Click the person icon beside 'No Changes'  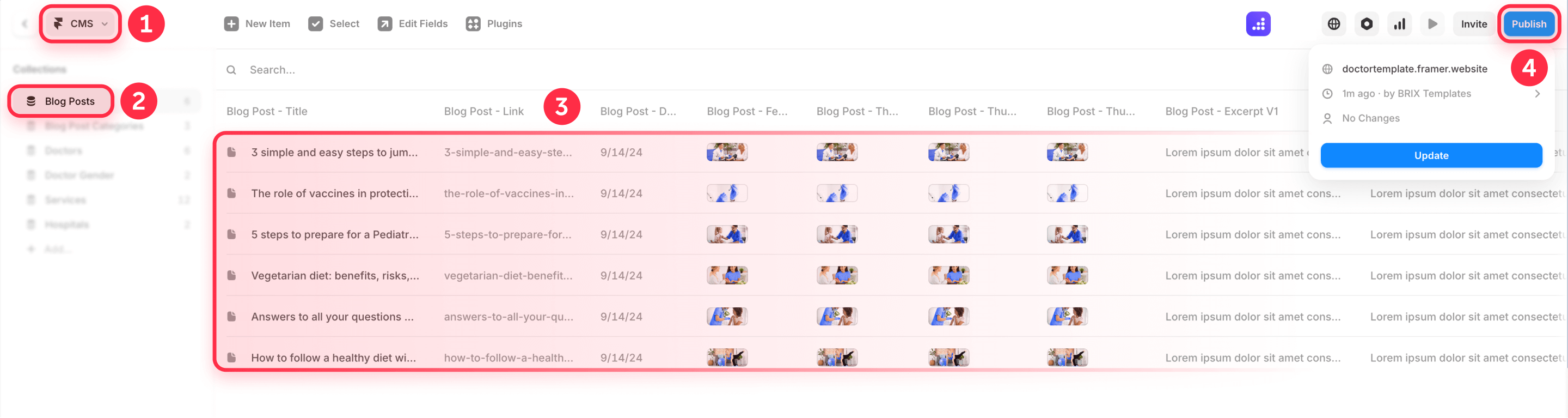(1327, 118)
